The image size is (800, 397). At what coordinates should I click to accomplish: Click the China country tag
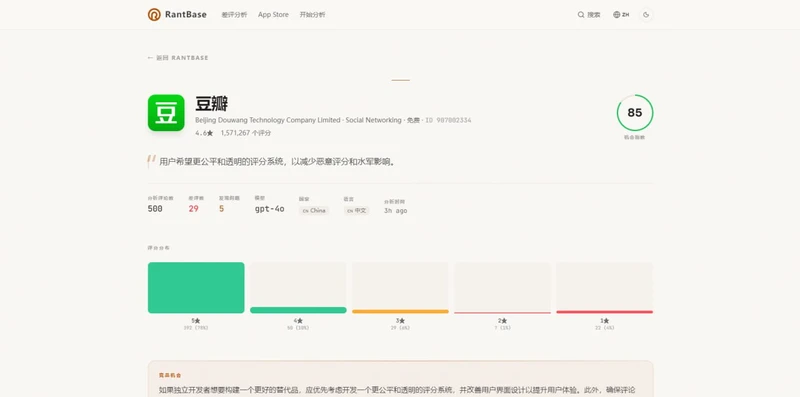(314, 210)
